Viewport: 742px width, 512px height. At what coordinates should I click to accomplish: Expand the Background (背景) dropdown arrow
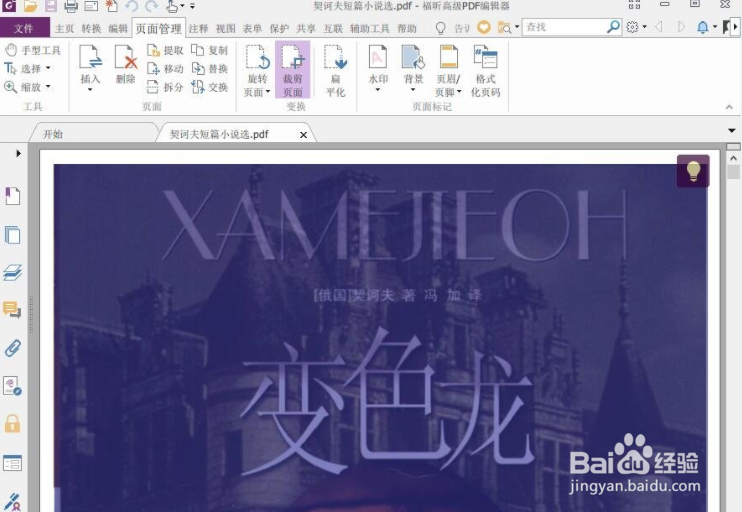click(x=413, y=89)
